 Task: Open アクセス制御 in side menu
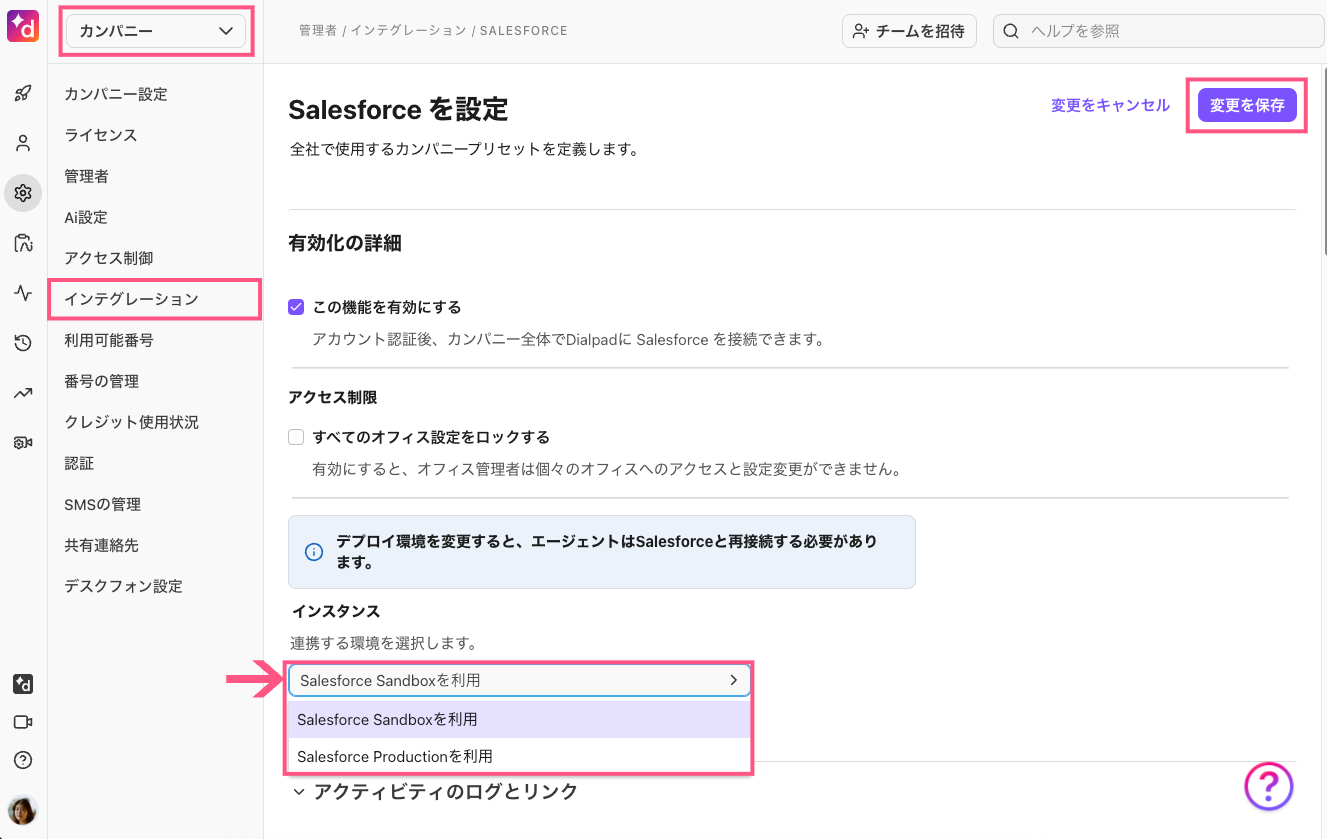point(109,258)
